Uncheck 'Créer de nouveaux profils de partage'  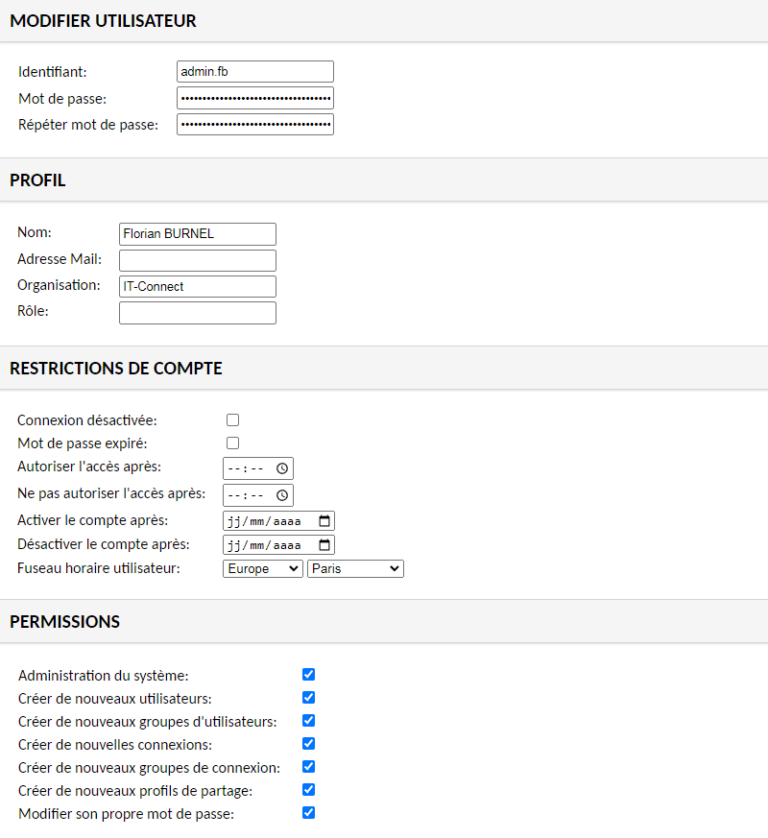click(308, 789)
